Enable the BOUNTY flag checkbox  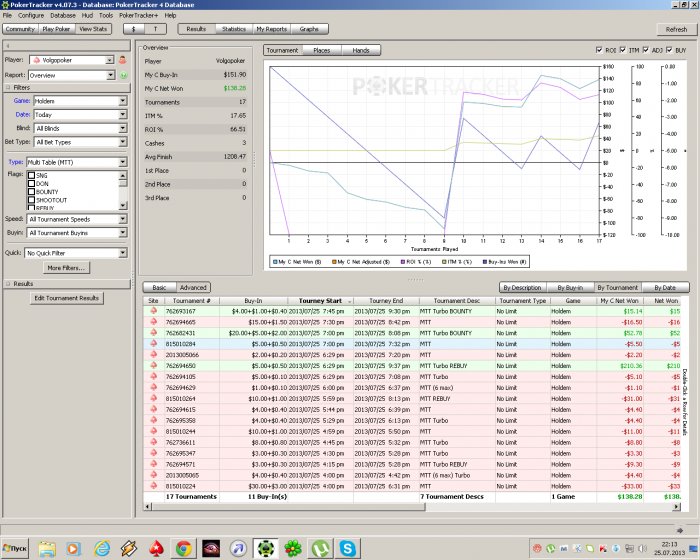pyautogui.click(x=32, y=191)
